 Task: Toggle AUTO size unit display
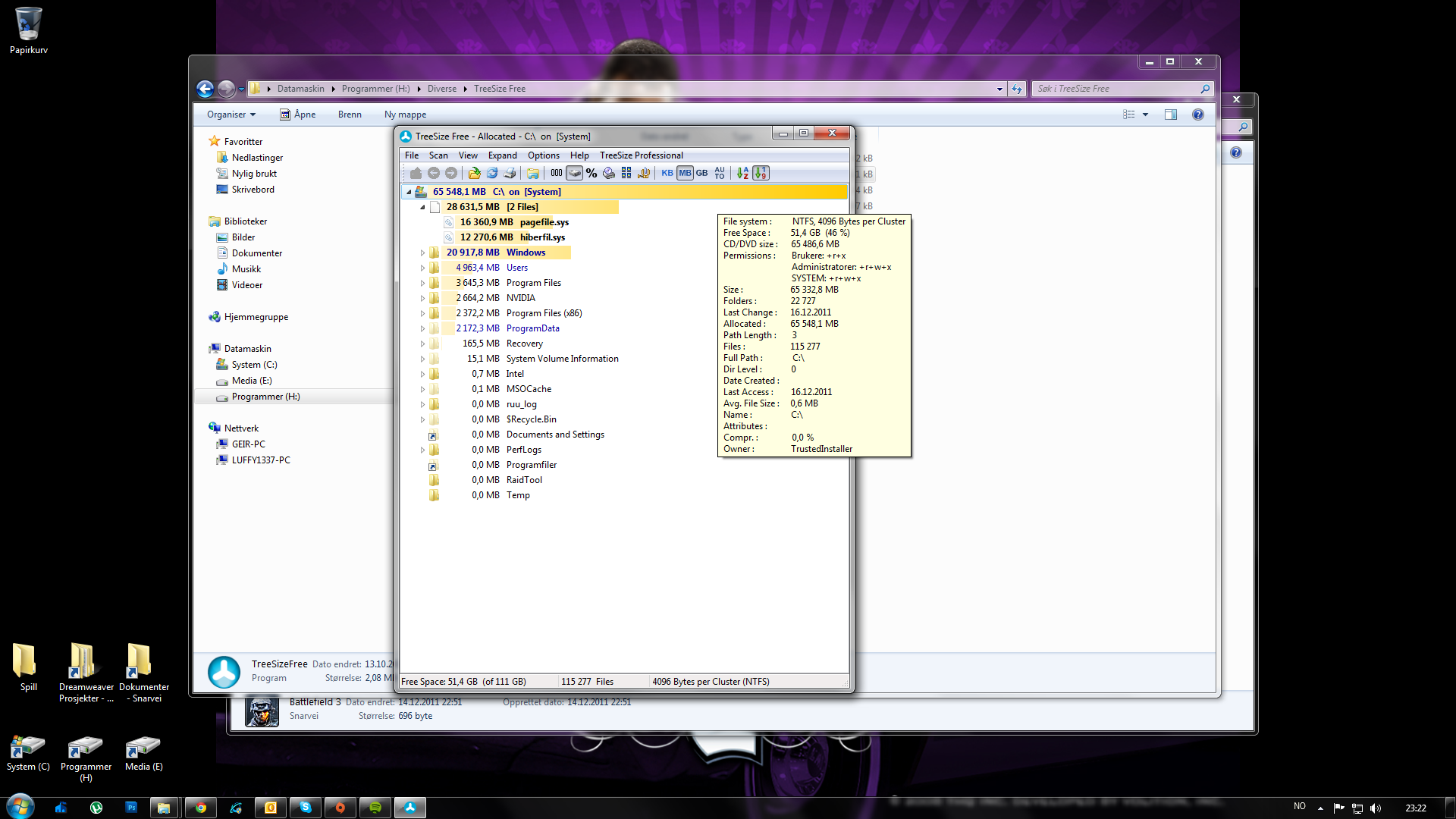pos(720,173)
